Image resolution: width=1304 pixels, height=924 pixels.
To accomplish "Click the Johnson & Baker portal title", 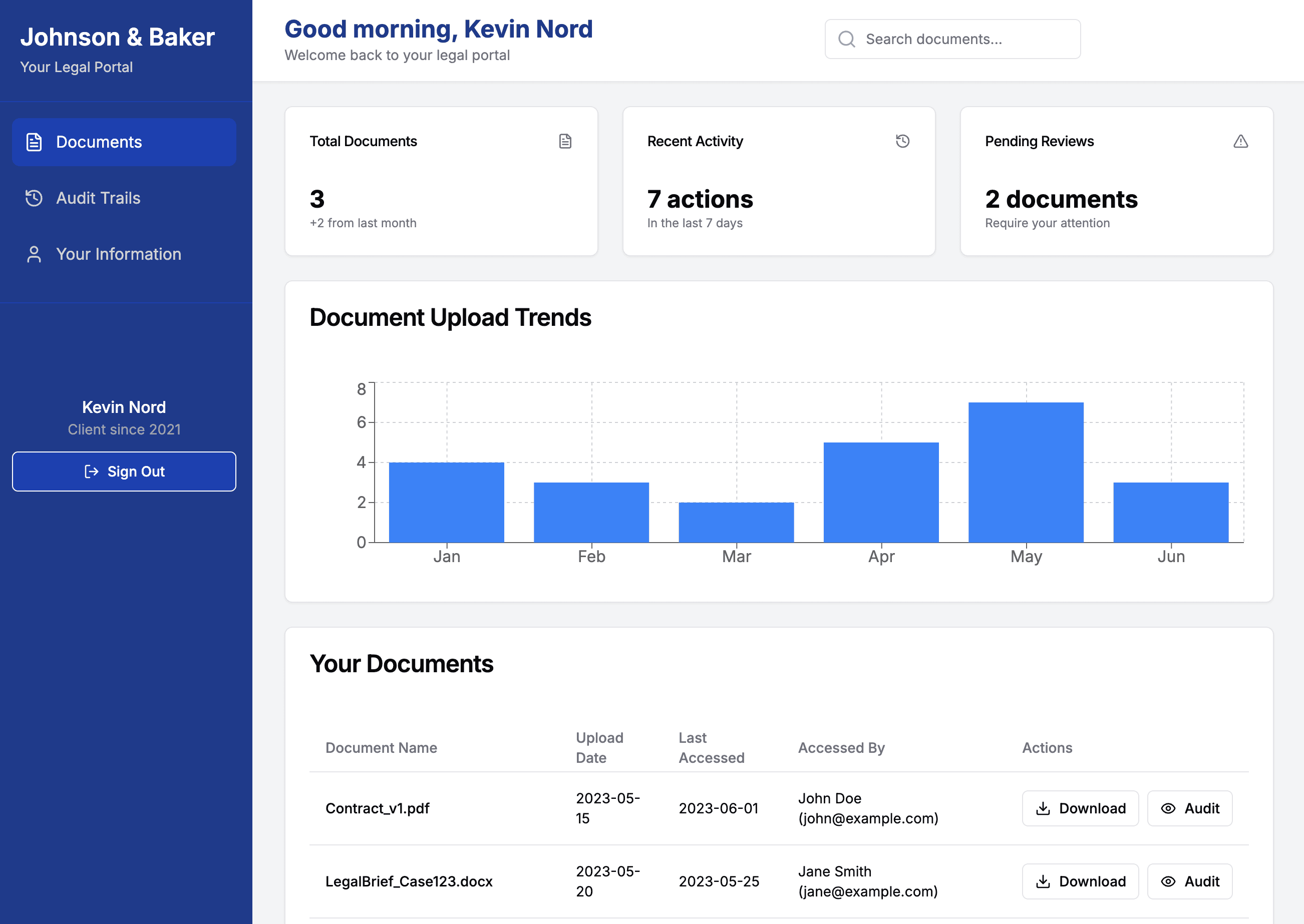I will click(117, 37).
